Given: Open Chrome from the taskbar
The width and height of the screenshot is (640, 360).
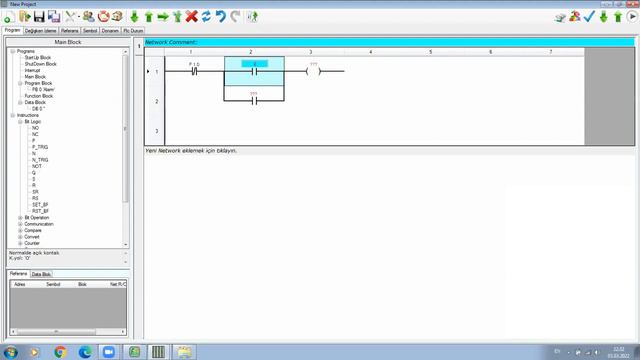Looking at the screenshot, I should click(60, 352).
